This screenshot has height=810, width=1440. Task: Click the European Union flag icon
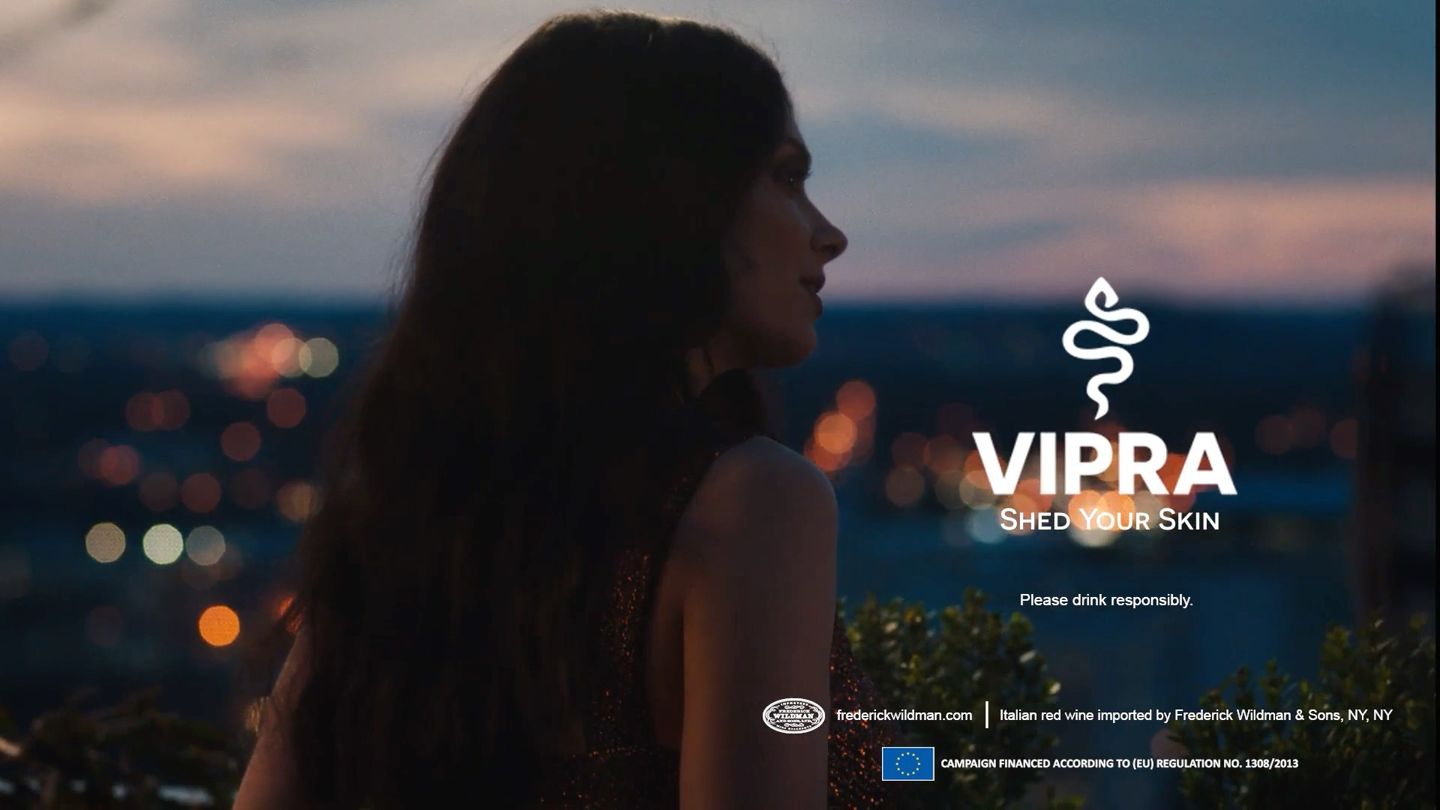[908, 764]
